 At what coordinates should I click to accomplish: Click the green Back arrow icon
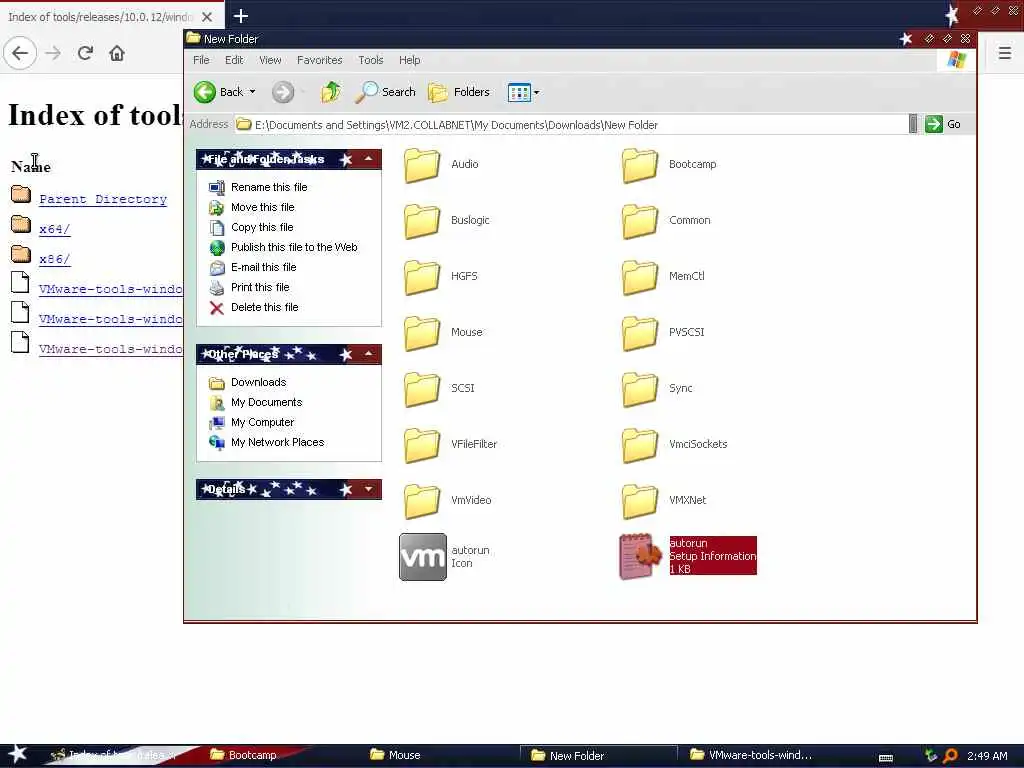(204, 92)
